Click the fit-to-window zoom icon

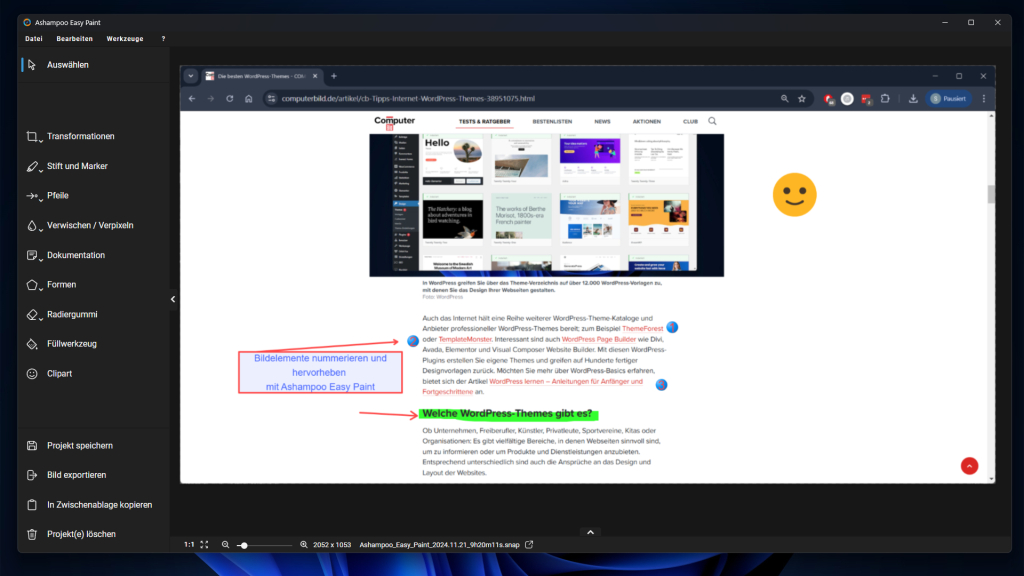[204, 545]
